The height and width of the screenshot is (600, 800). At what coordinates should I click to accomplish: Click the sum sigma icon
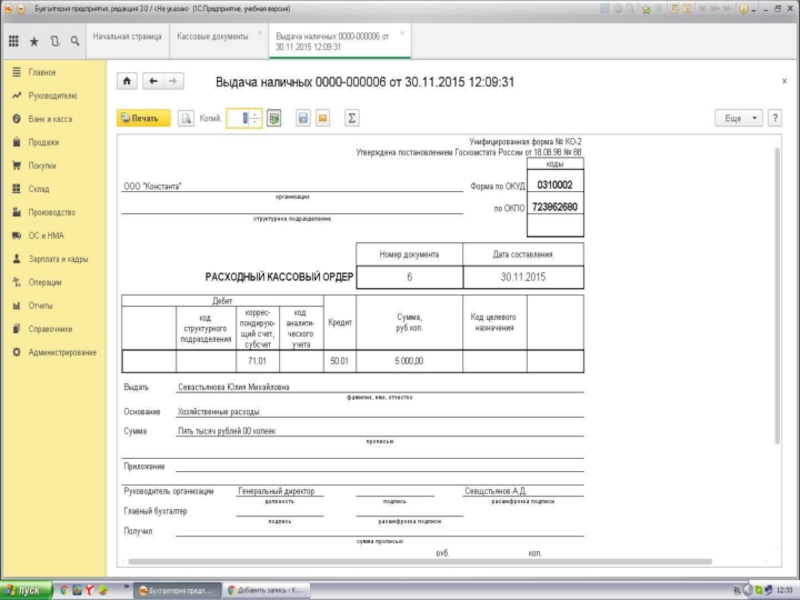pos(351,118)
